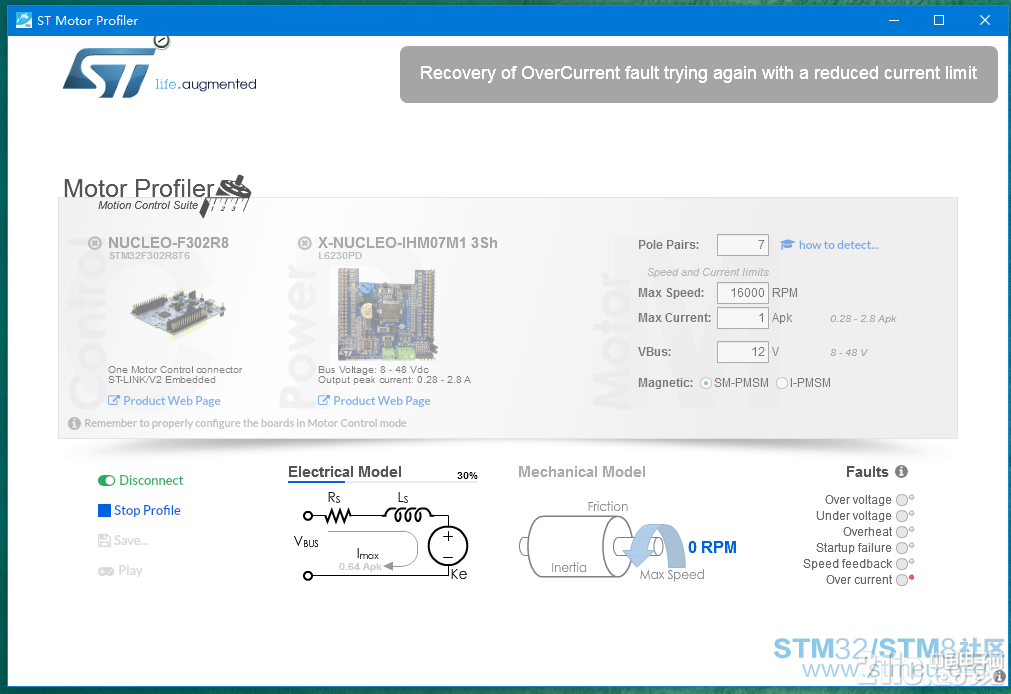Select the SM-PMSM magnetic option
This screenshot has width=1011, height=694.
[x=706, y=383]
